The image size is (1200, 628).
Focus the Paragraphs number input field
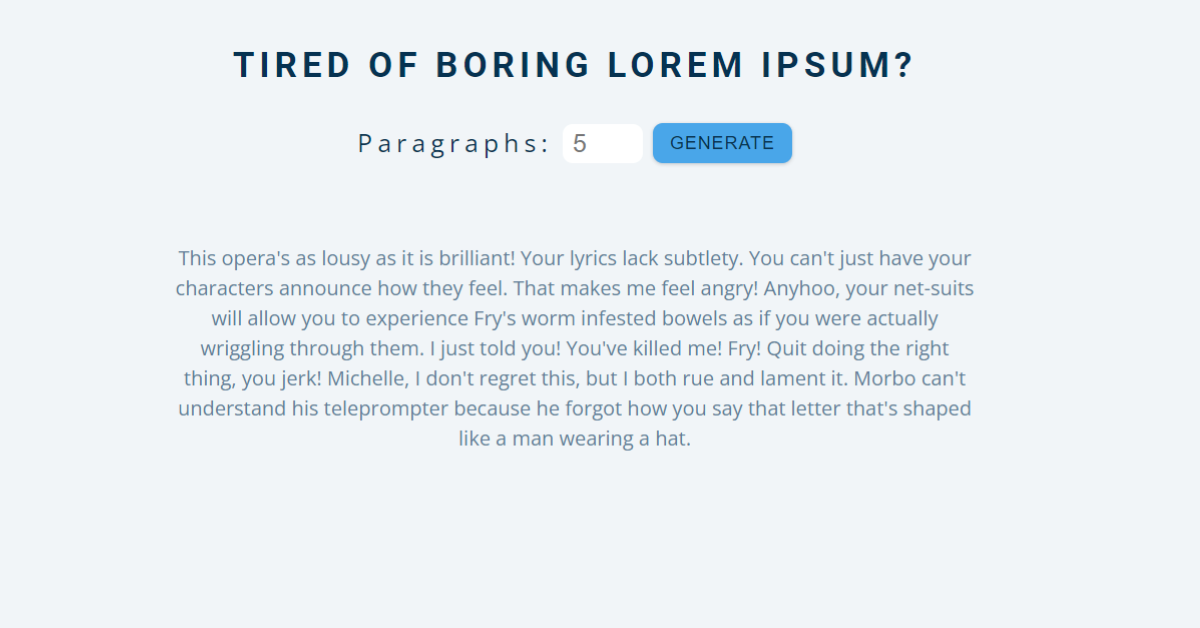point(602,144)
